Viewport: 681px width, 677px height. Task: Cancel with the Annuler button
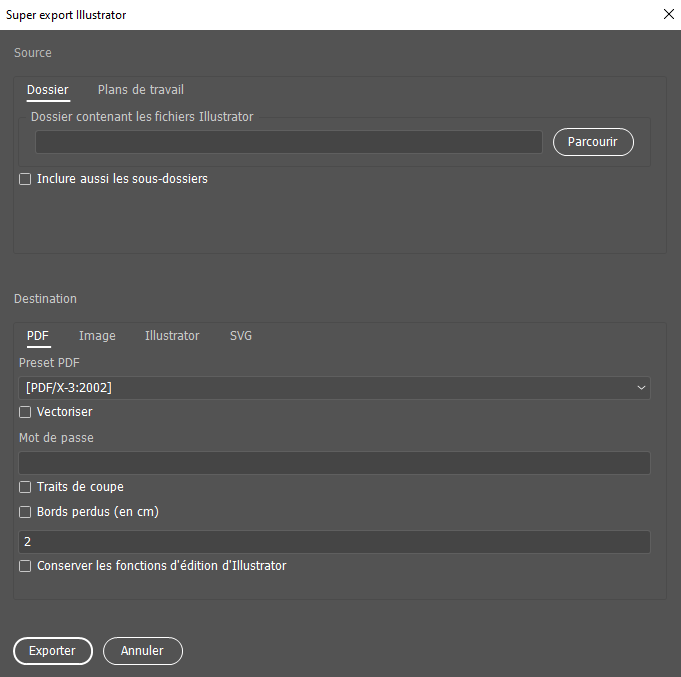[x=142, y=651]
